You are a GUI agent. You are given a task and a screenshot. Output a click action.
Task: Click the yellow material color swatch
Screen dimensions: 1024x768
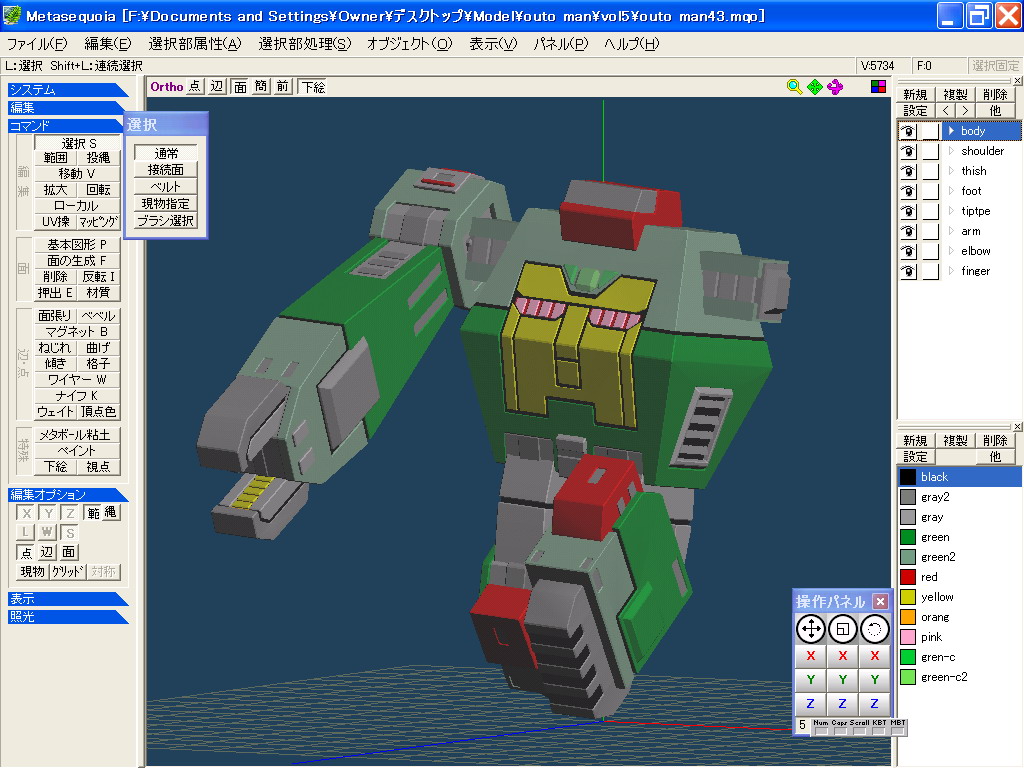908,597
